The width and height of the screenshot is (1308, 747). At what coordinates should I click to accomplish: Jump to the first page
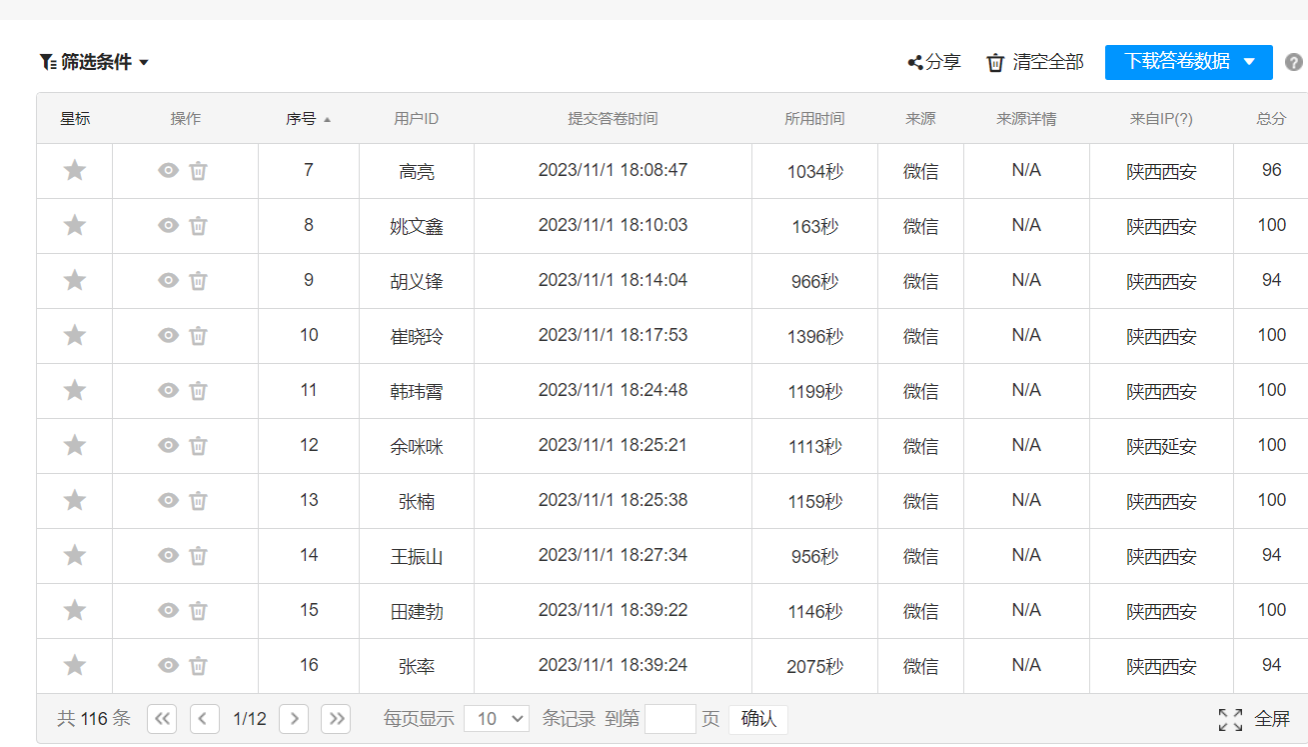[162, 719]
